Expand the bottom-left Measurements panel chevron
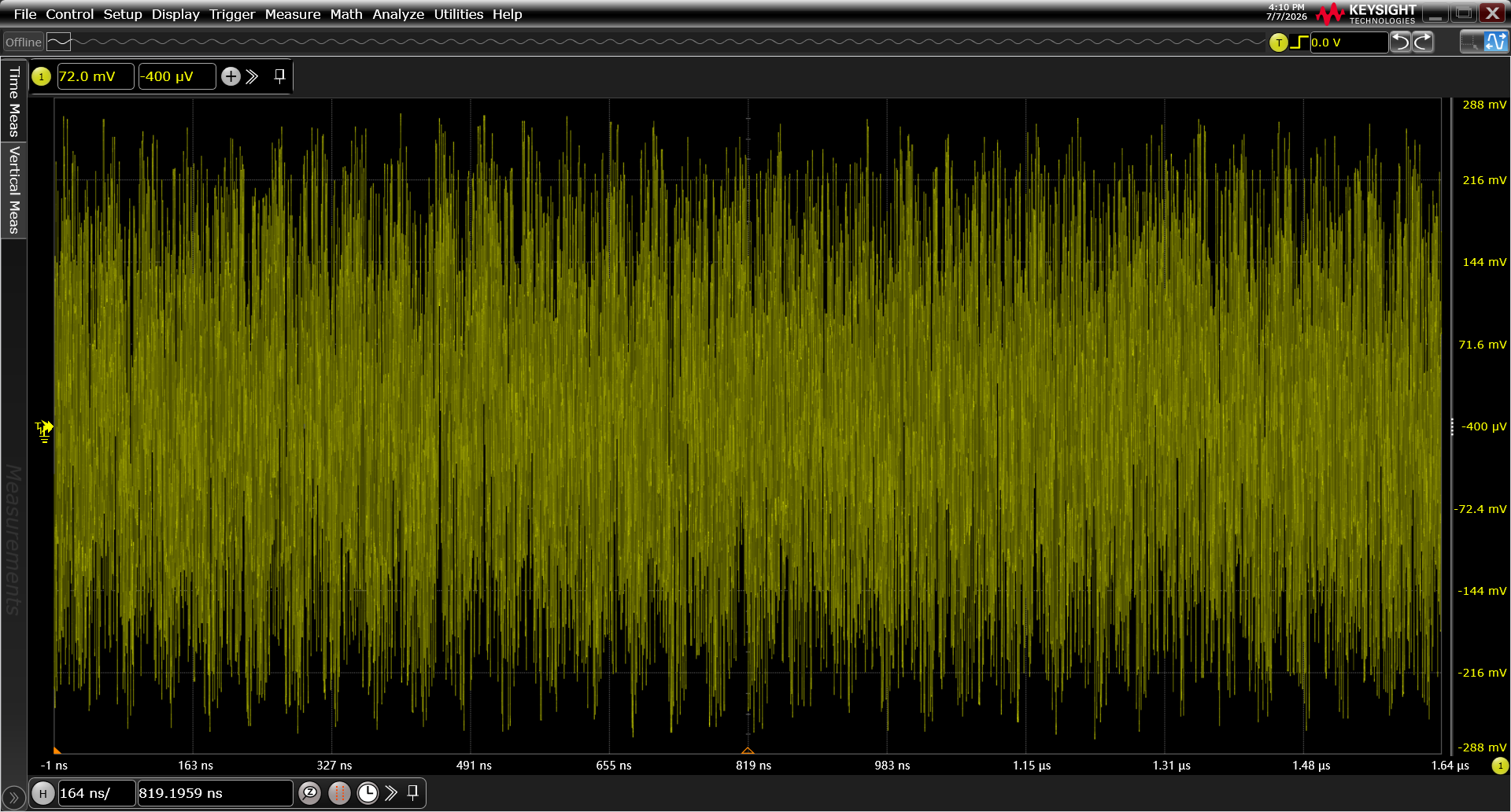Image resolution: width=1511 pixels, height=812 pixels. click(x=13, y=797)
